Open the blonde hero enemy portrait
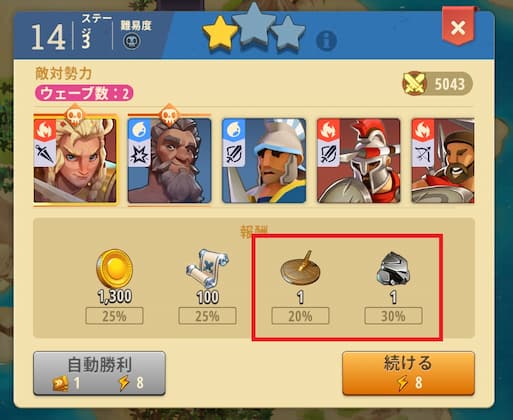This screenshot has height=420, width=513. point(75,161)
